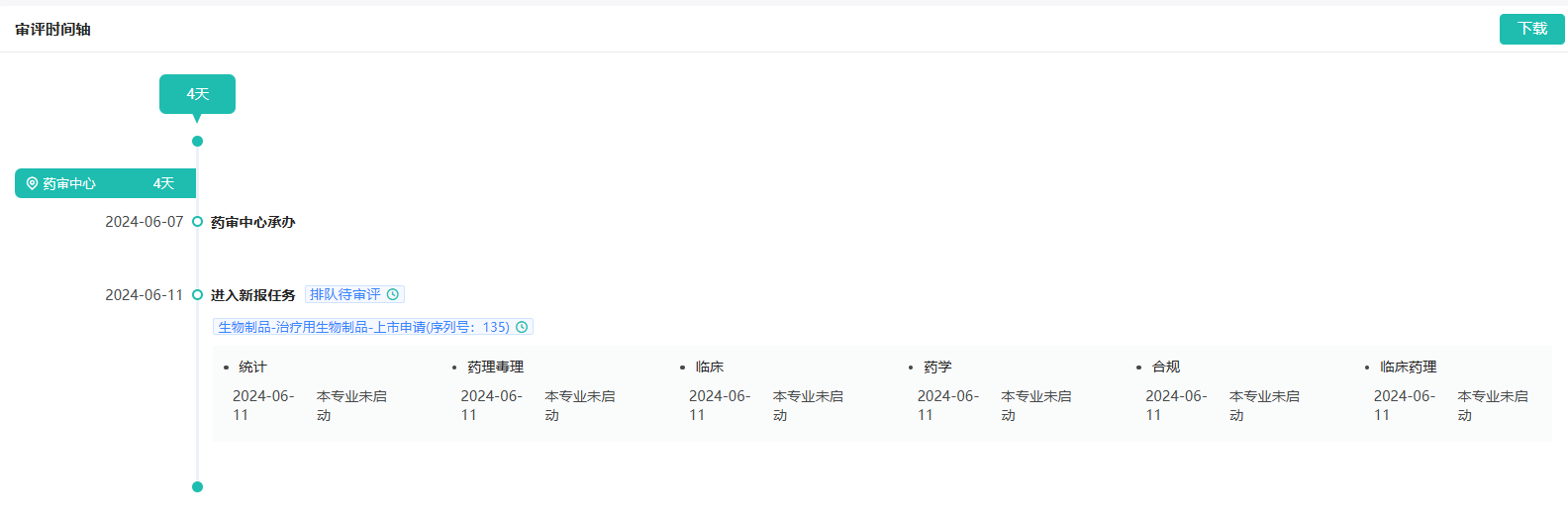The width and height of the screenshot is (1568, 526).
Task: Click the 药审中心承办 event title
Action: coord(252,222)
